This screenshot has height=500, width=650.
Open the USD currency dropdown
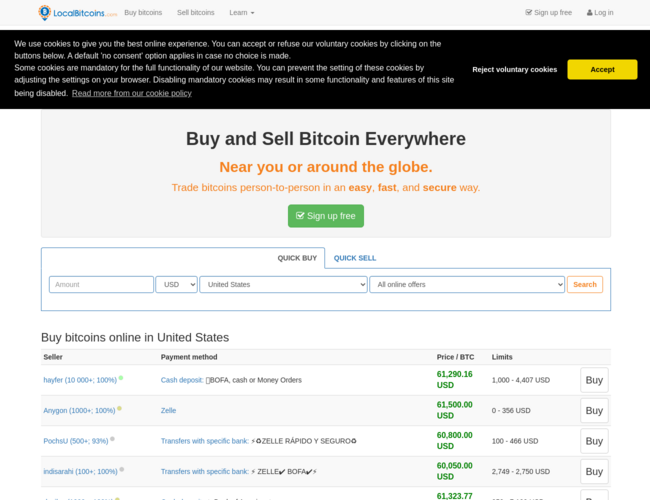tap(176, 284)
